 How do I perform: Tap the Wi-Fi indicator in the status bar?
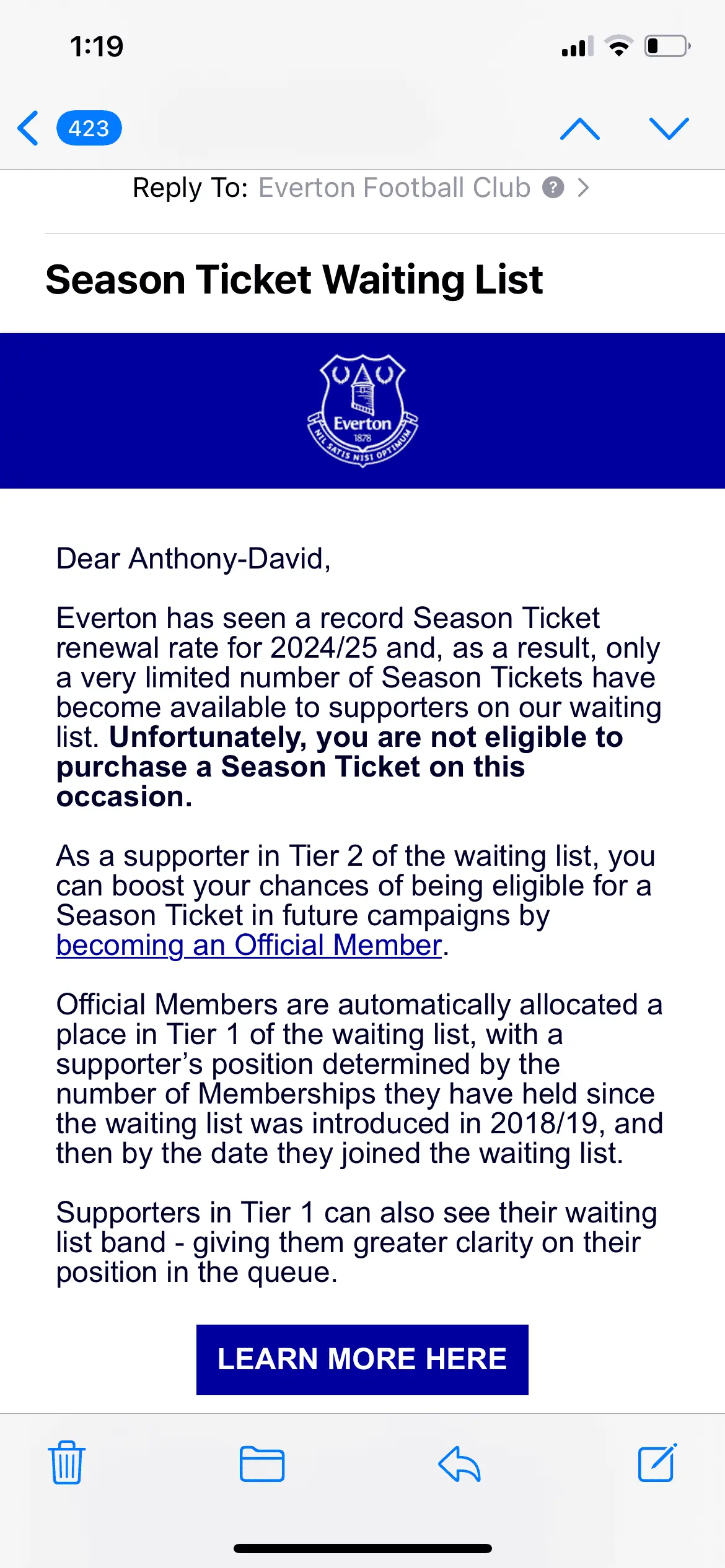(x=618, y=46)
